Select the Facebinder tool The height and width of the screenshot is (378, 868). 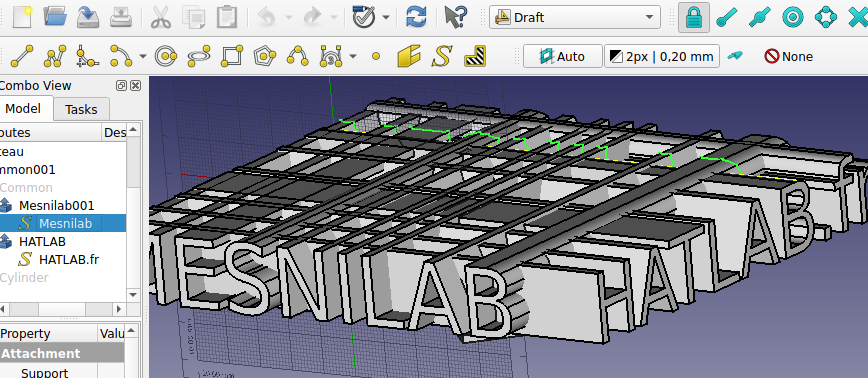pos(409,56)
